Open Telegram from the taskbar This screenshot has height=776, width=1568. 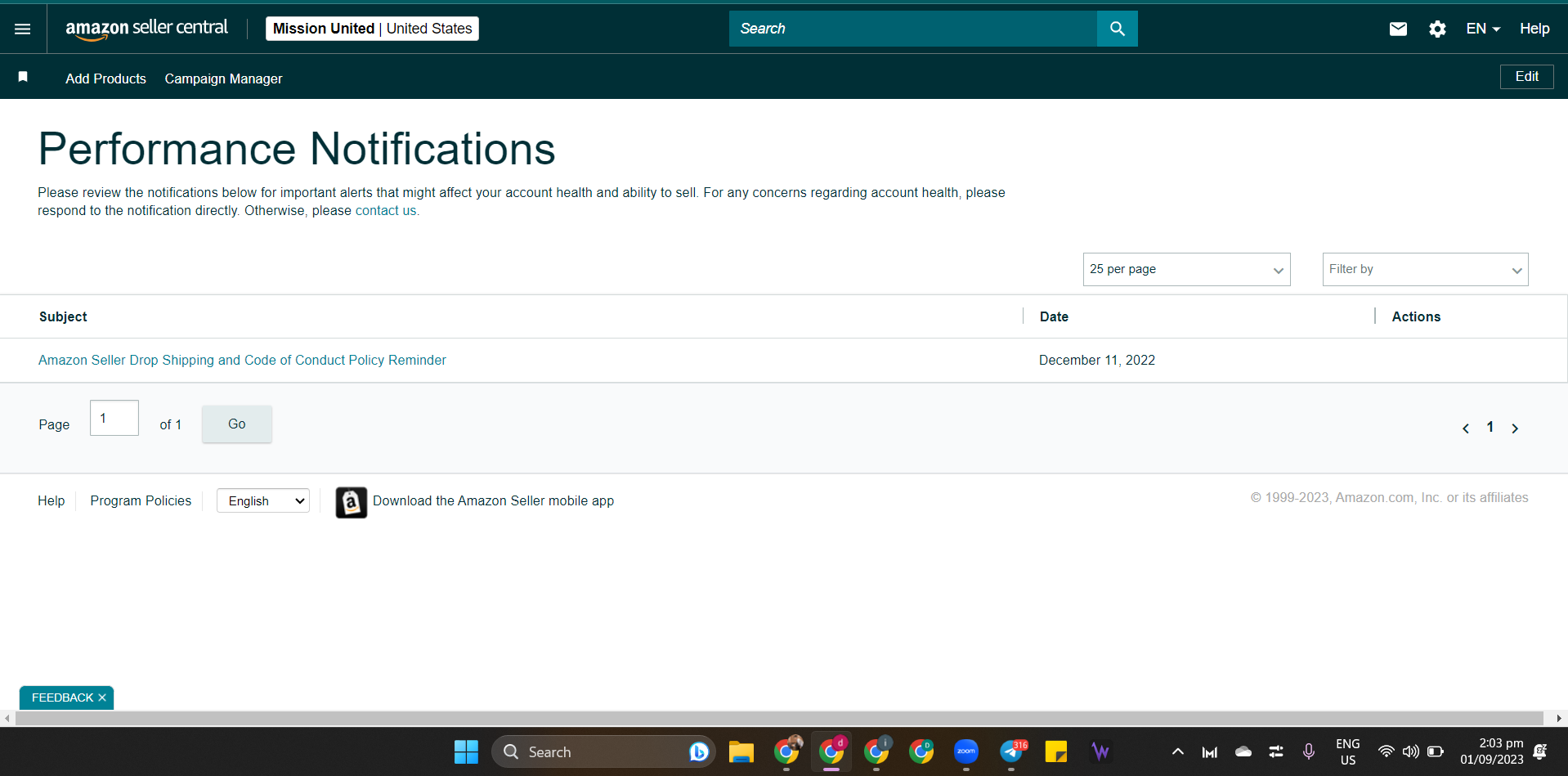(x=1012, y=751)
